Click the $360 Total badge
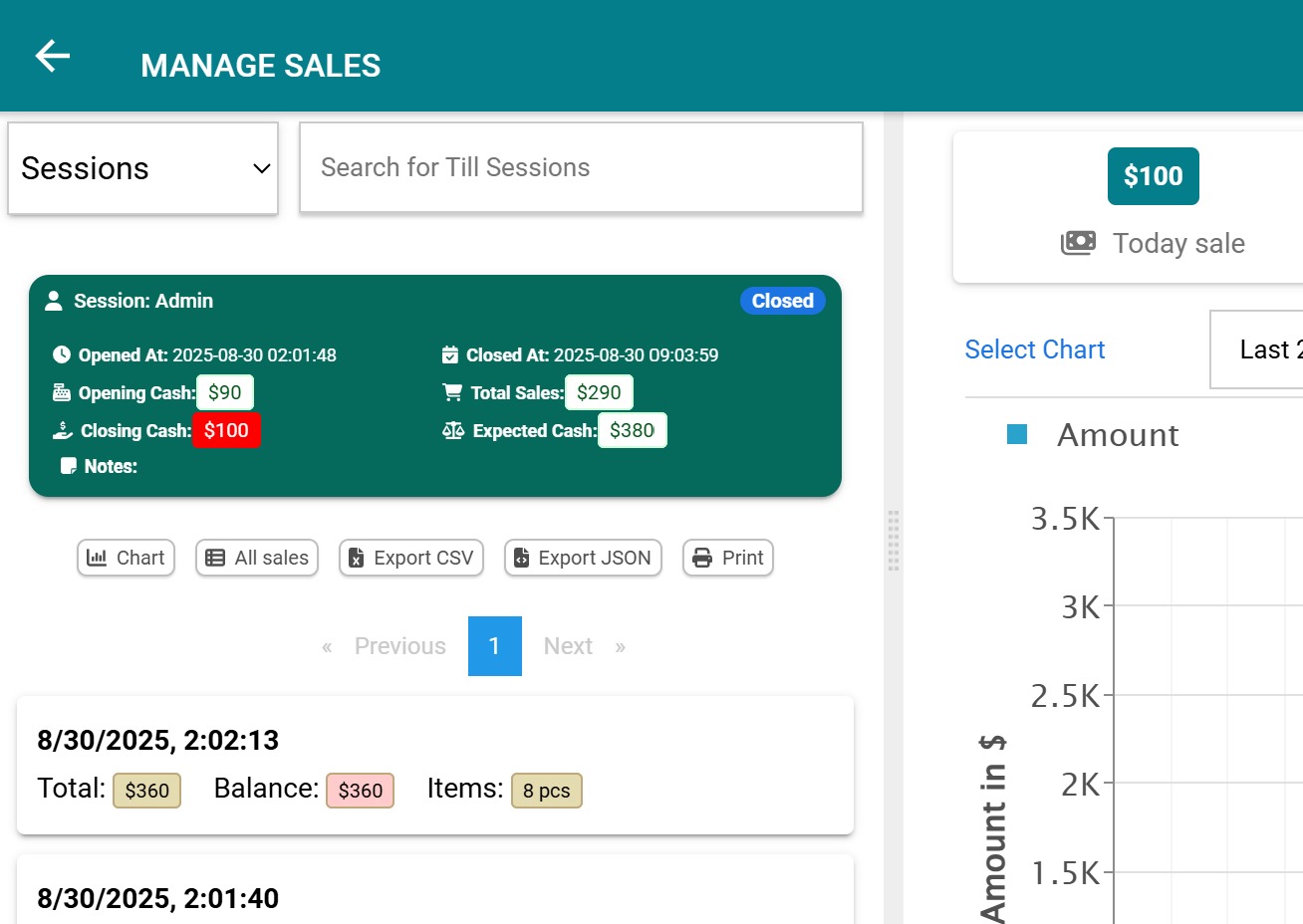 [147, 791]
